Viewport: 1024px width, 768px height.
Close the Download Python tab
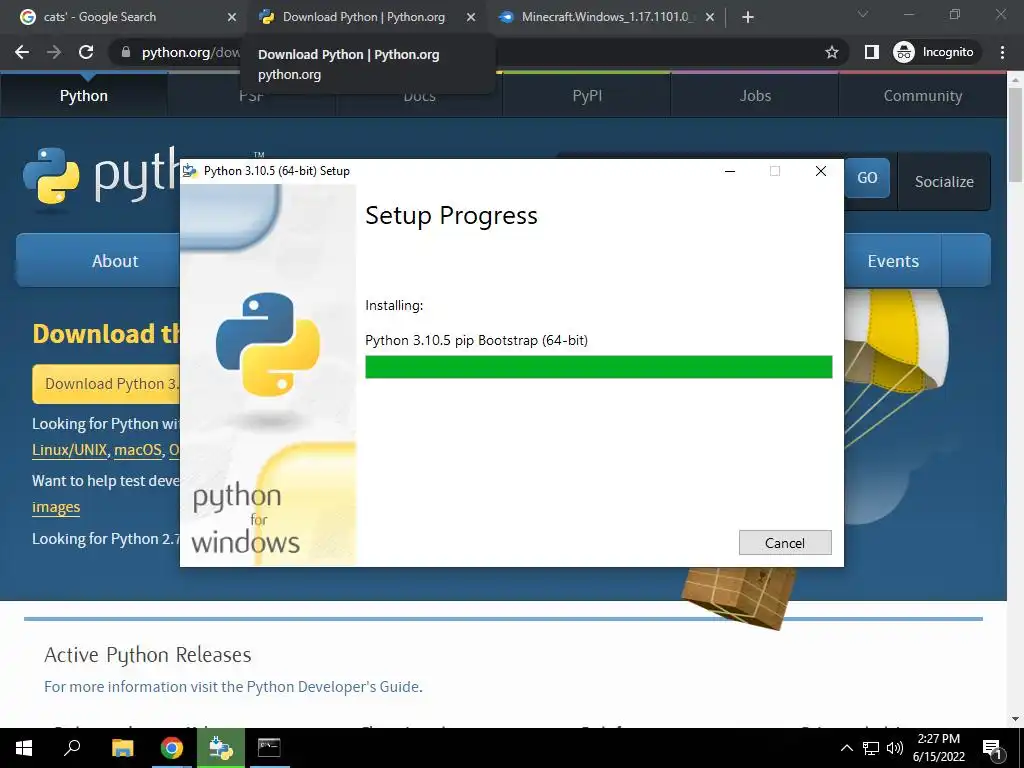click(x=471, y=17)
